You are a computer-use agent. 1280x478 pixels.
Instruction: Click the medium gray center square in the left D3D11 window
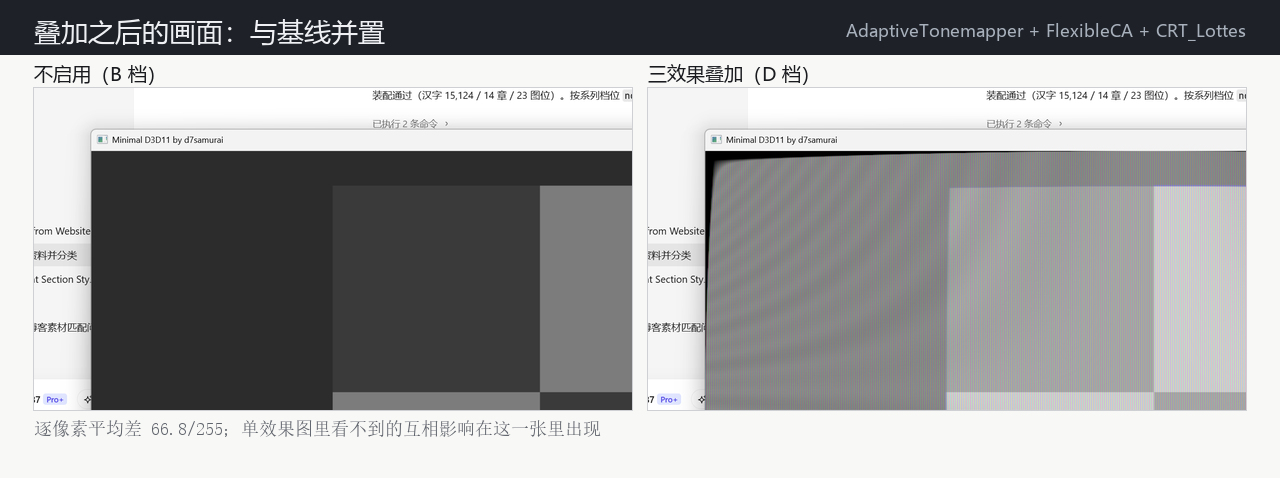(x=436, y=288)
